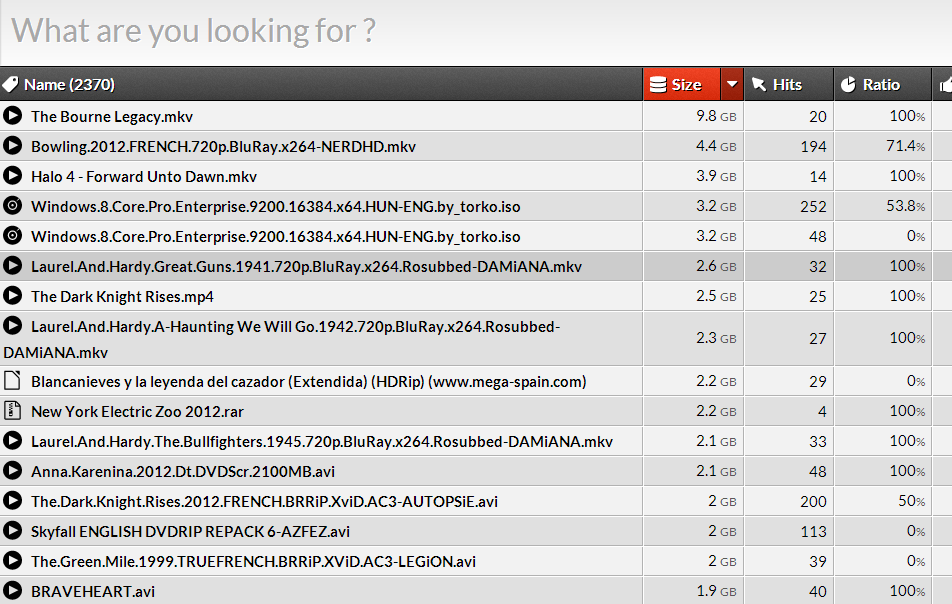
Task: Open Laurel.And.Hardy.A-Haunting We Will Go link
Action: (282, 339)
